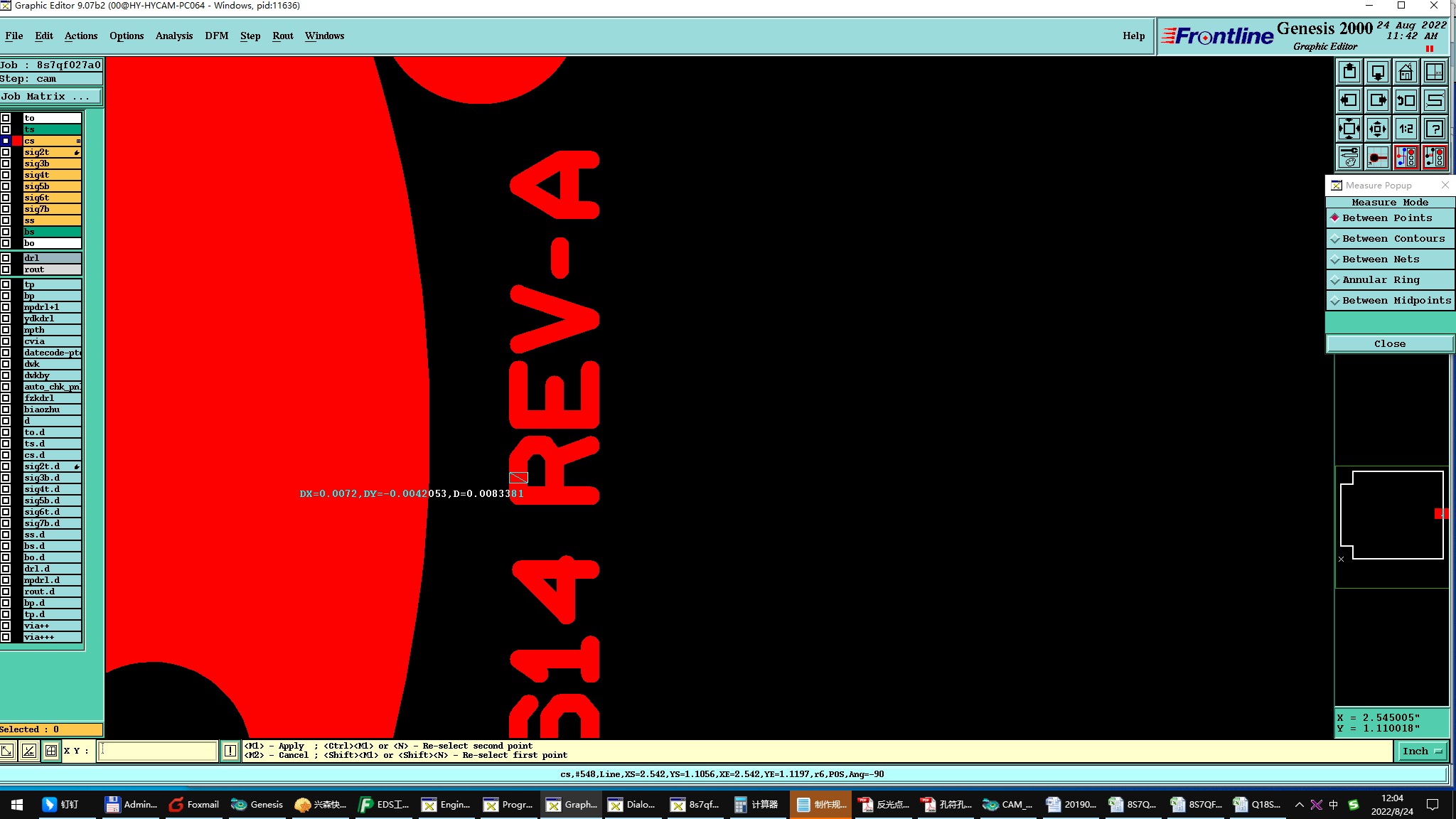Select Between Points measure mode
The image size is (1456, 819).
1390,218
